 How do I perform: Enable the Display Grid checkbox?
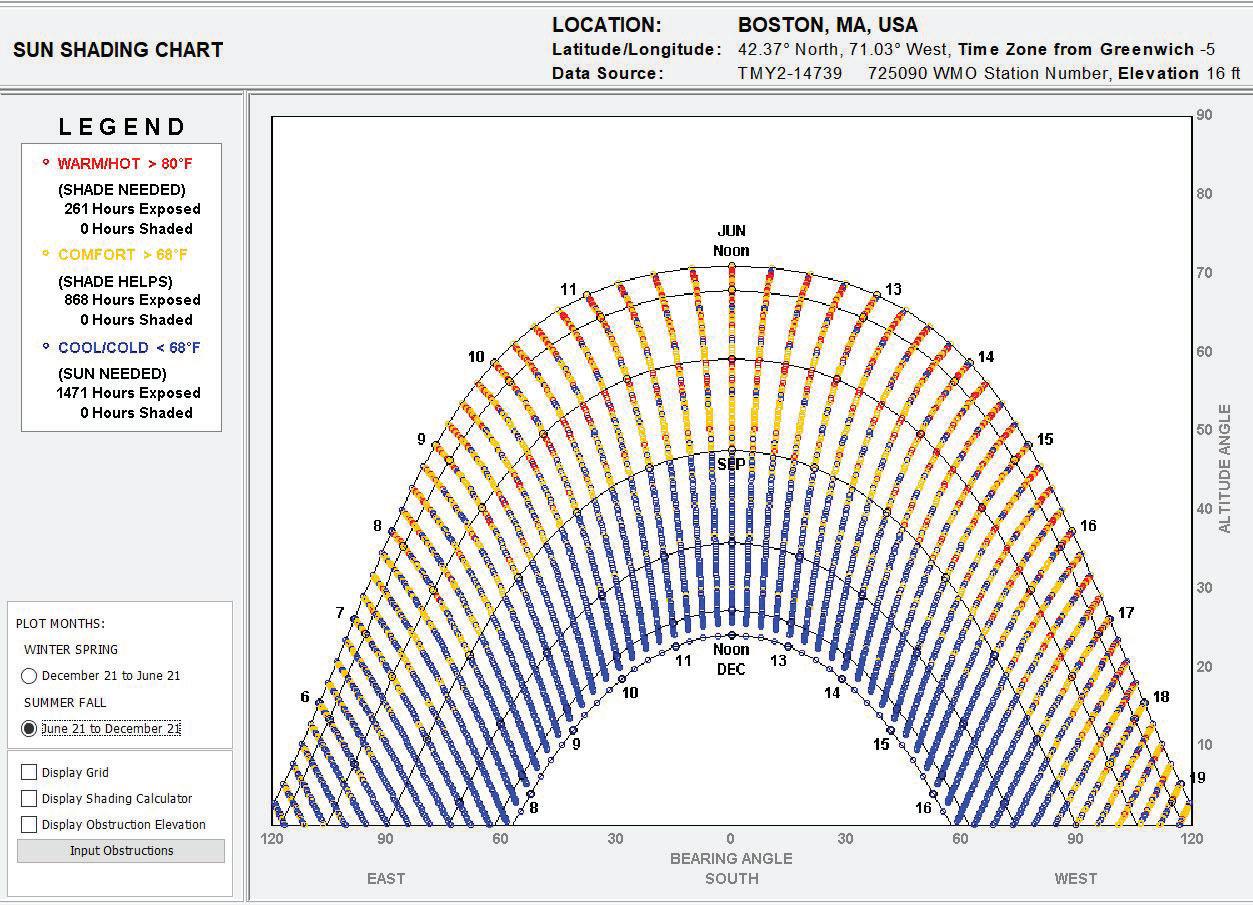pos(29,772)
